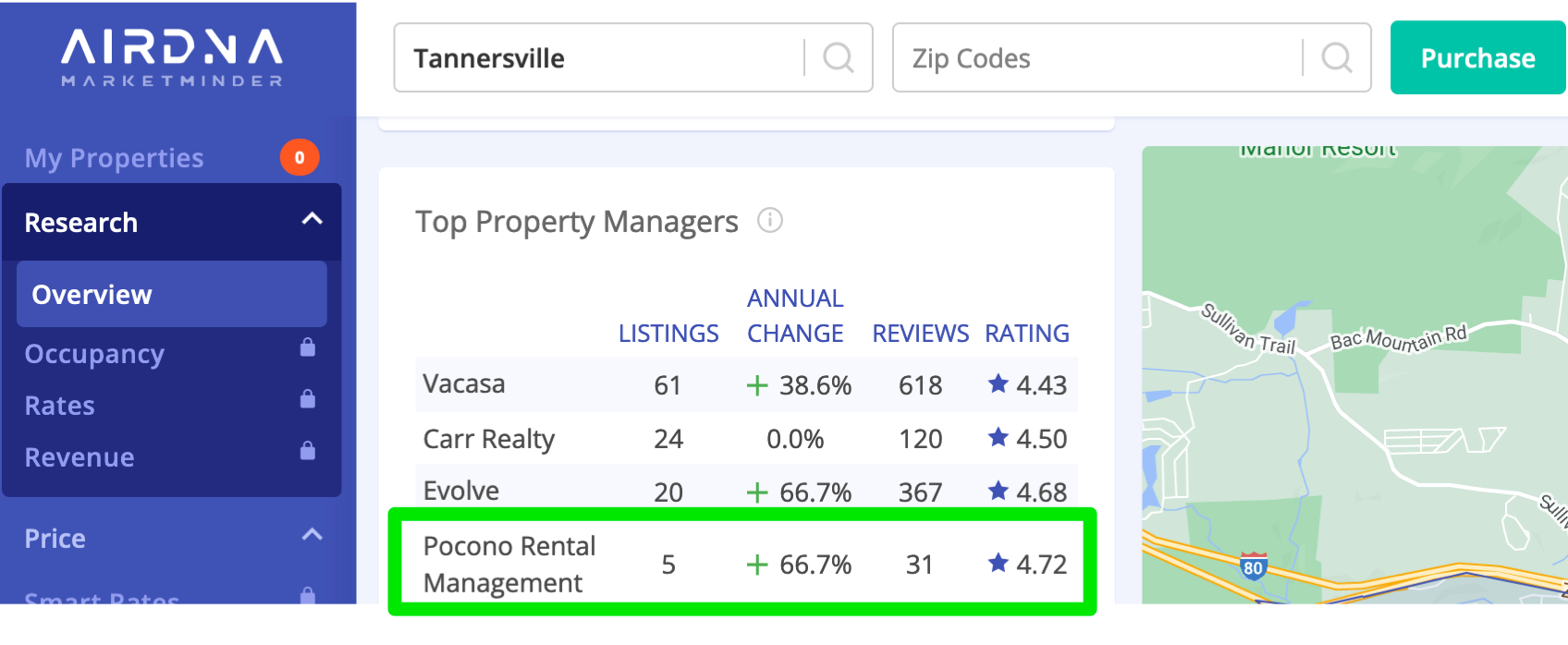This screenshot has height=645, width=1568.
Task: Click the Bac Mountain Rd label on map
Action: 1399,338
